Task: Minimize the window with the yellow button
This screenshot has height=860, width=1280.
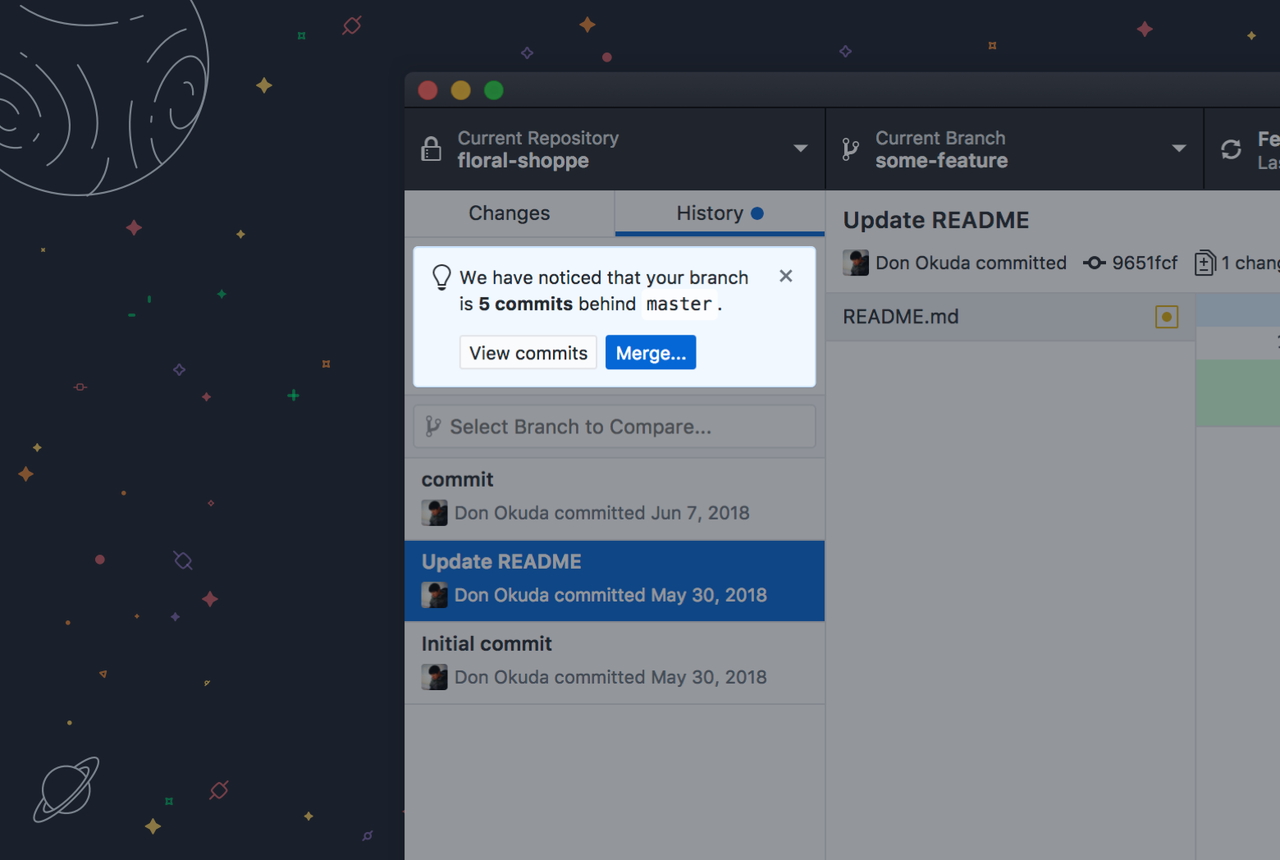Action: [x=461, y=90]
